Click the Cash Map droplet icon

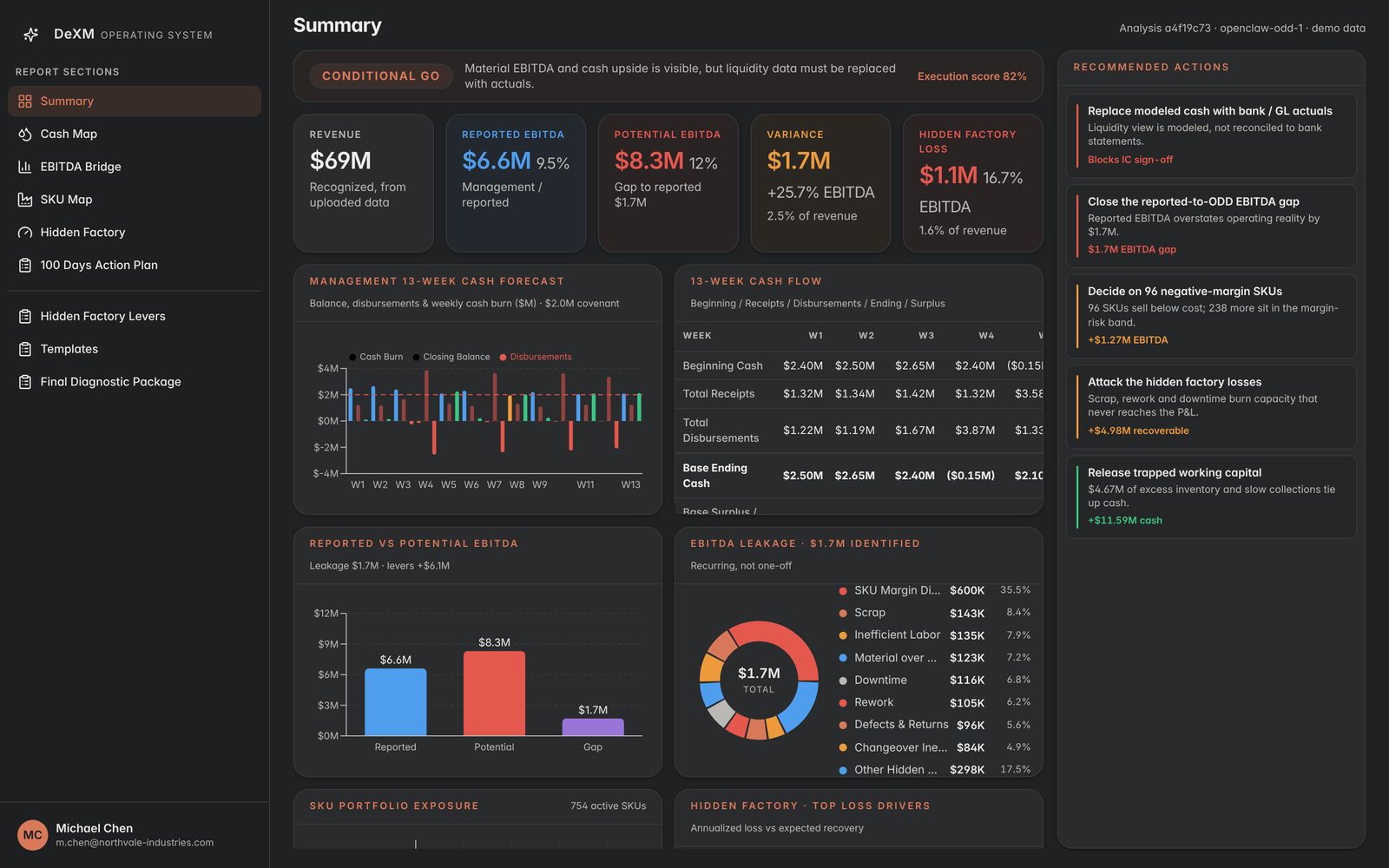point(24,134)
